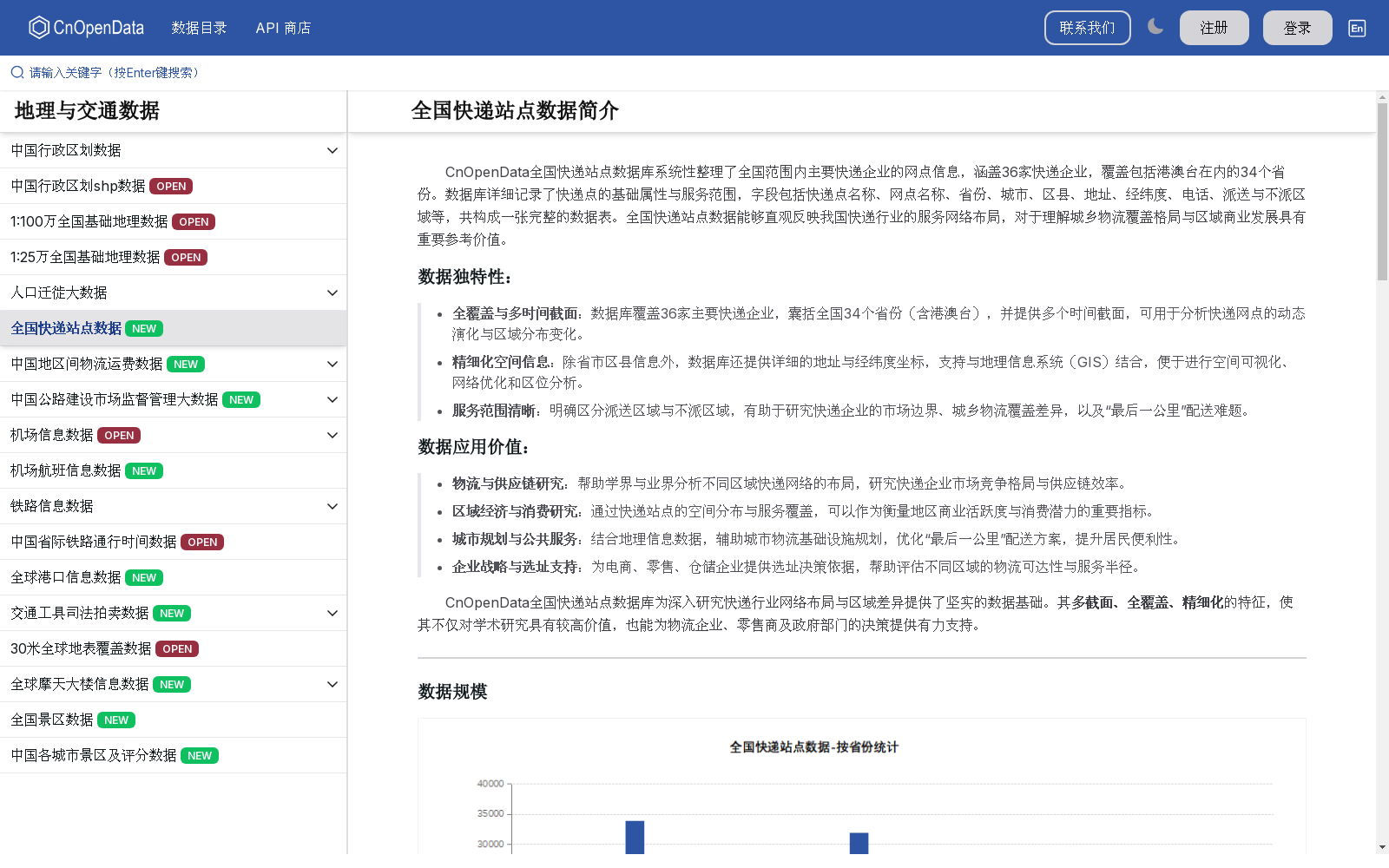Toggle dark mode moon icon
This screenshot has width=1389, height=868.
pyautogui.click(x=1155, y=27)
